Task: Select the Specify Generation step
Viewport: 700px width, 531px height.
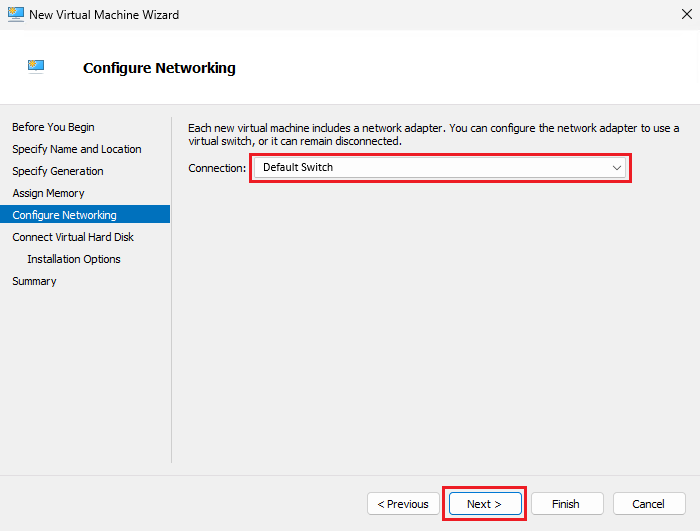Action: pyautogui.click(x=58, y=171)
